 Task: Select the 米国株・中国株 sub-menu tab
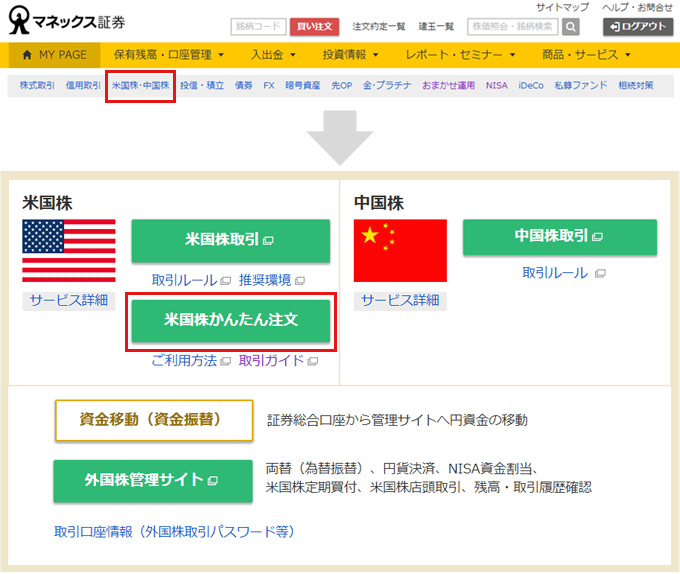[x=141, y=86]
